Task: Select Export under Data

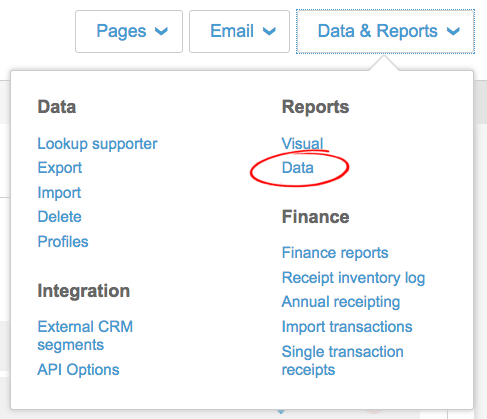Action: click(x=60, y=168)
